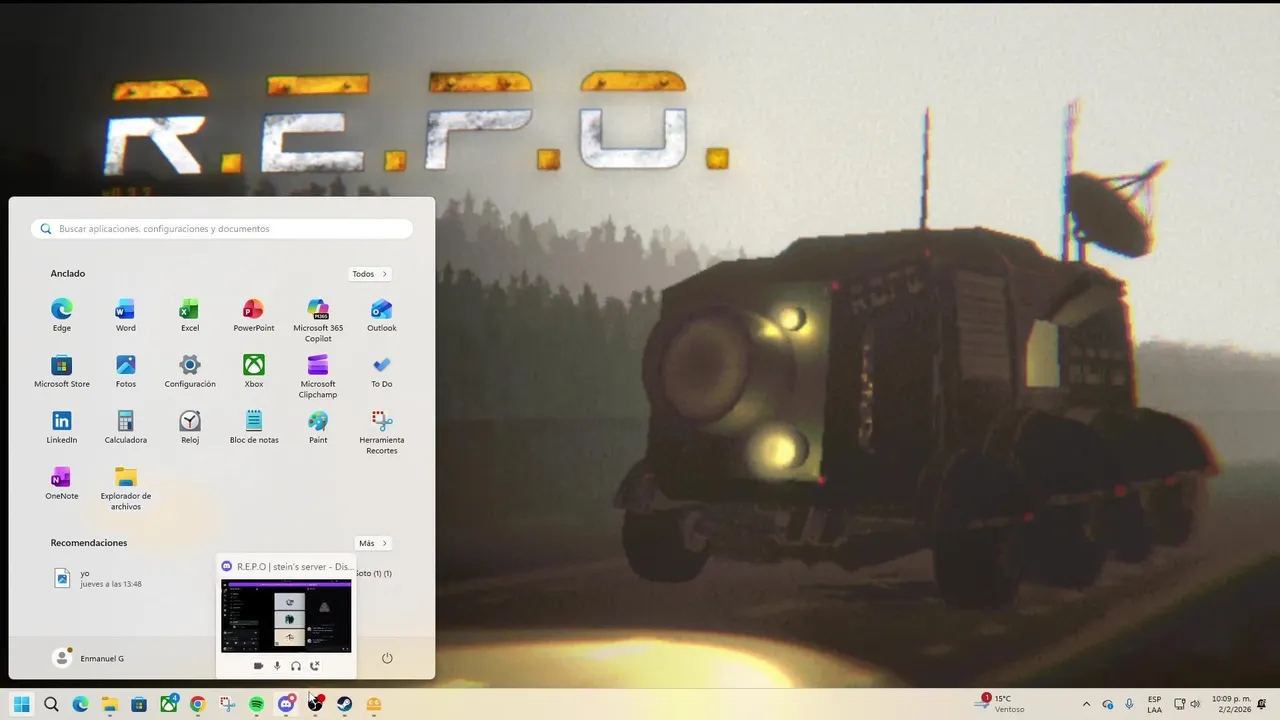Open Microsoft Store from pinned apps
The width and height of the screenshot is (1280, 720).
62,370
